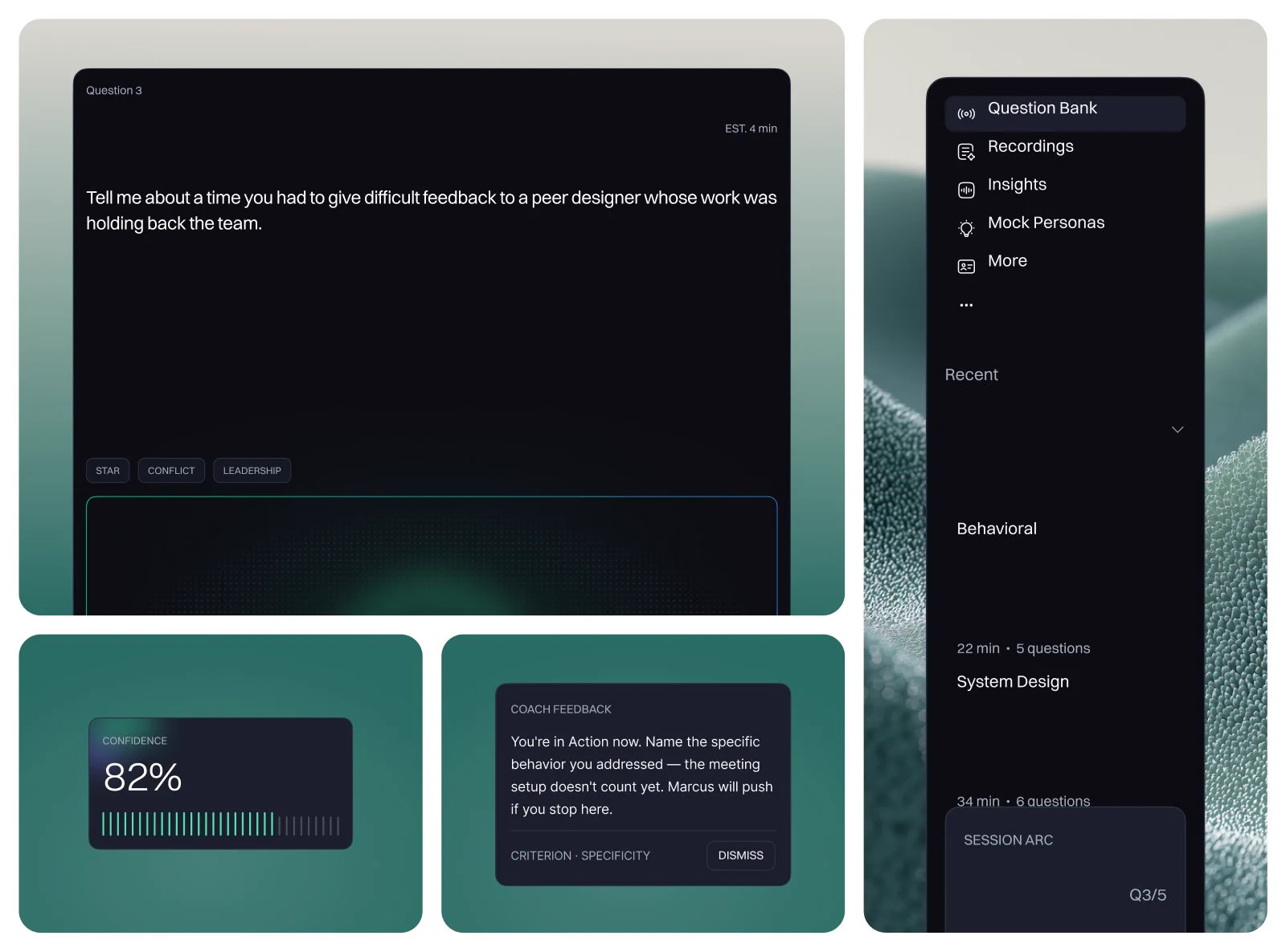The height and width of the screenshot is (952, 1286).
Task: Click the confidence level bar meter
Action: [220, 824]
